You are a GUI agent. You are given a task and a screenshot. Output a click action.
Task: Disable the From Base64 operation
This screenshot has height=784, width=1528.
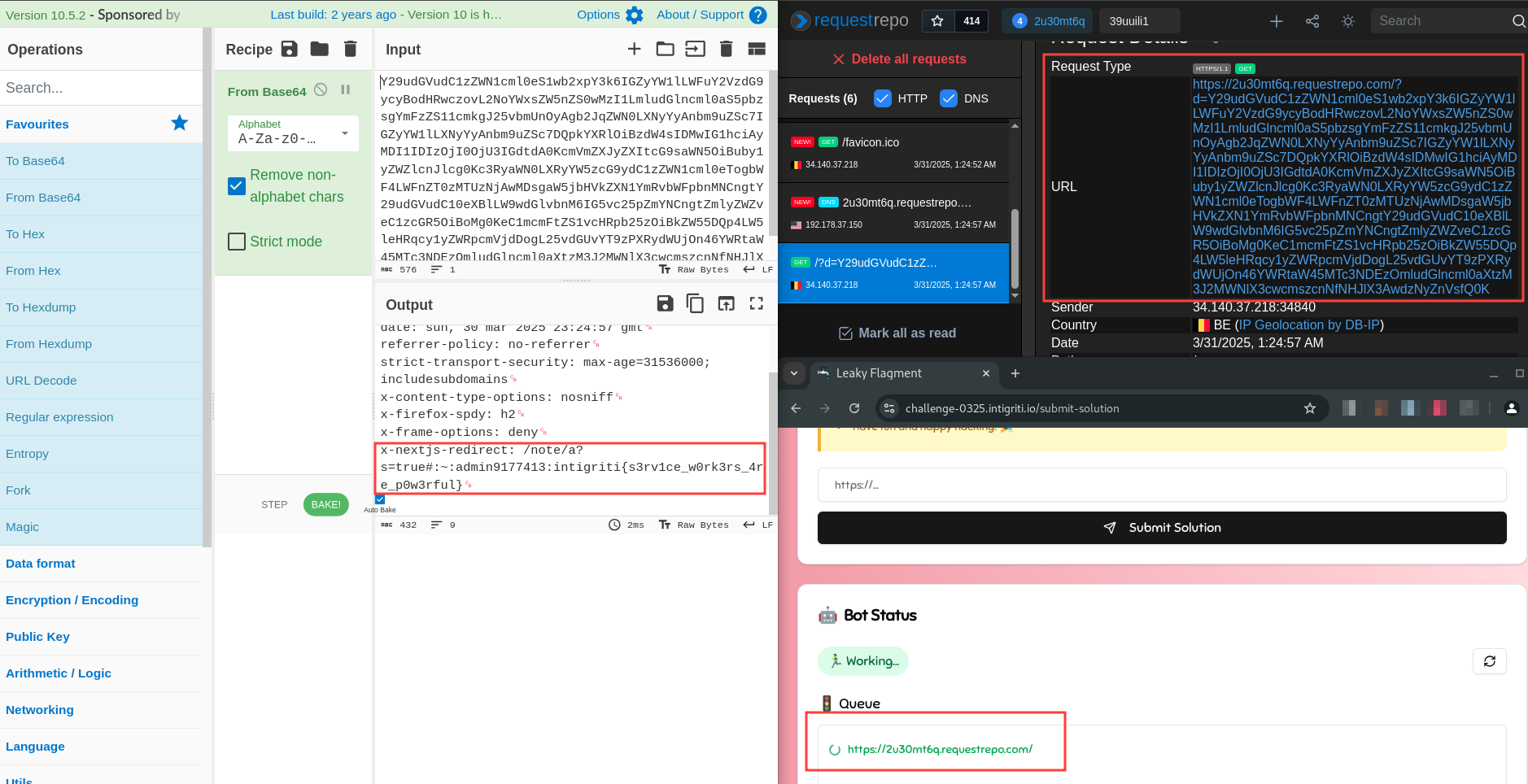click(321, 90)
